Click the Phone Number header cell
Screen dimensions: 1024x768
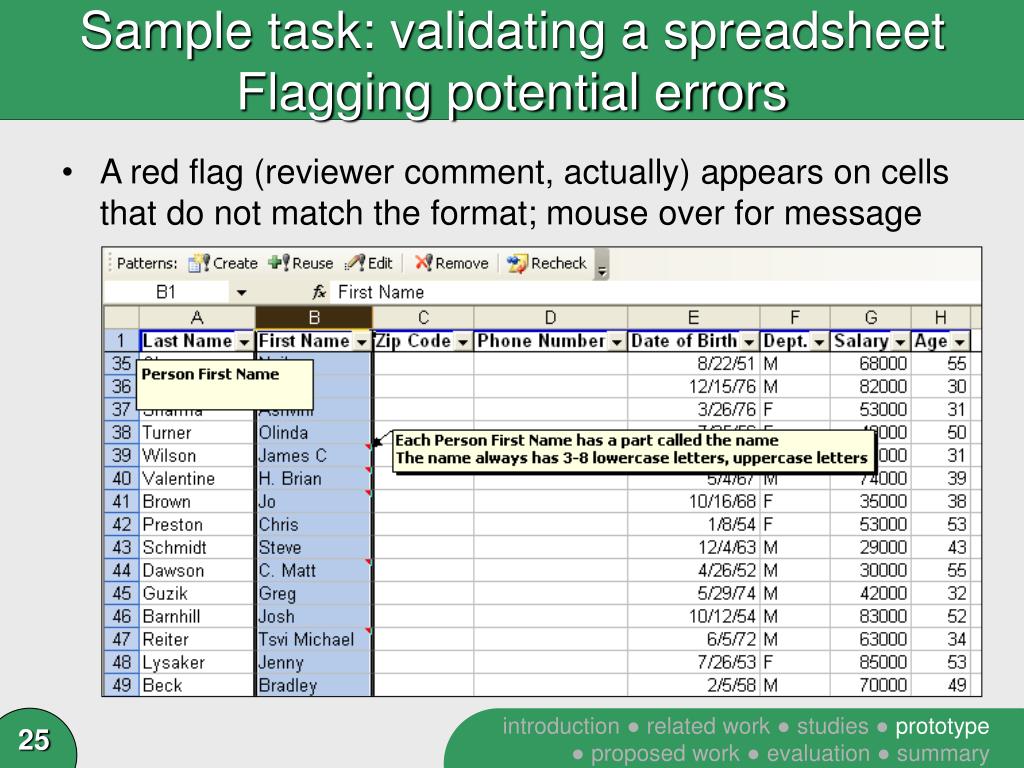click(x=551, y=341)
